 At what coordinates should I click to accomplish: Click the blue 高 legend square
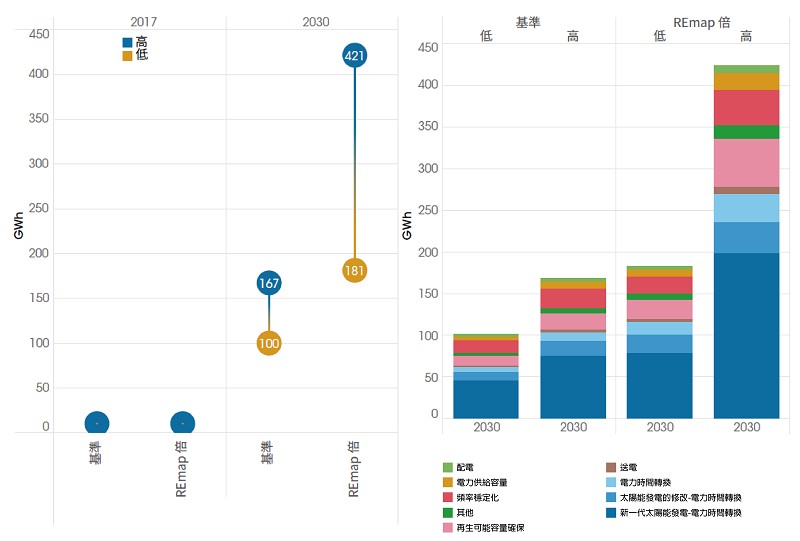pos(127,43)
